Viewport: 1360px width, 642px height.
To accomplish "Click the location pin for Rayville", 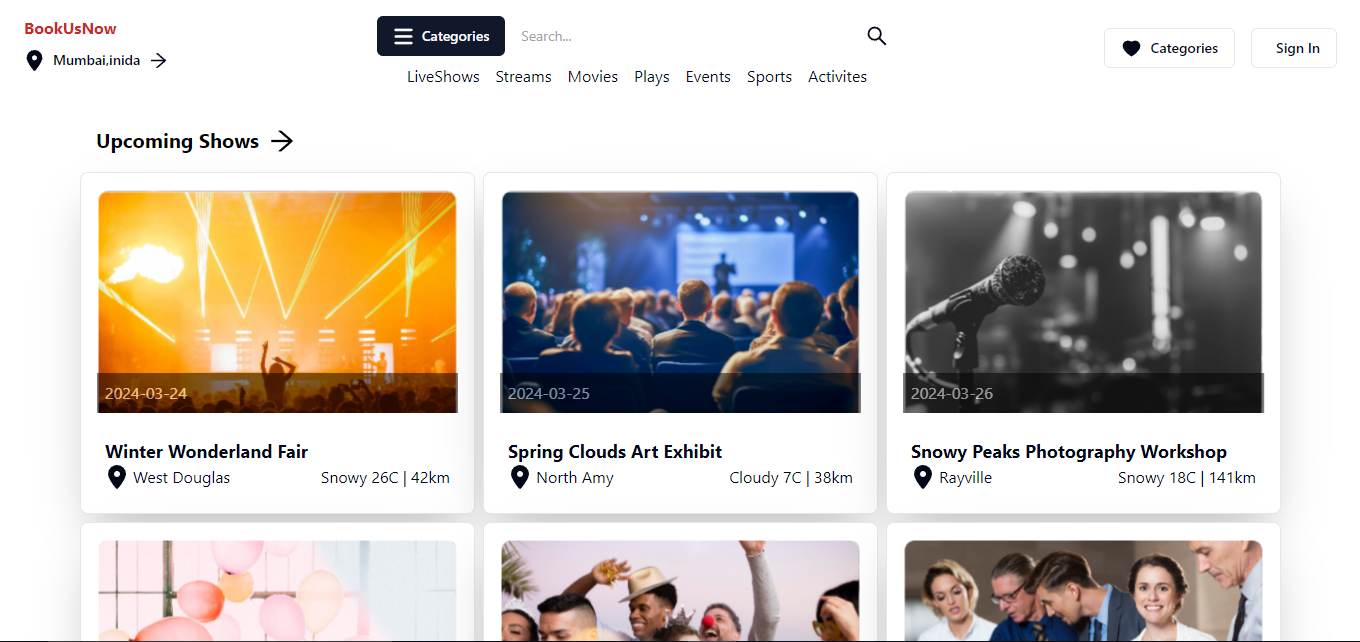I will [922, 477].
